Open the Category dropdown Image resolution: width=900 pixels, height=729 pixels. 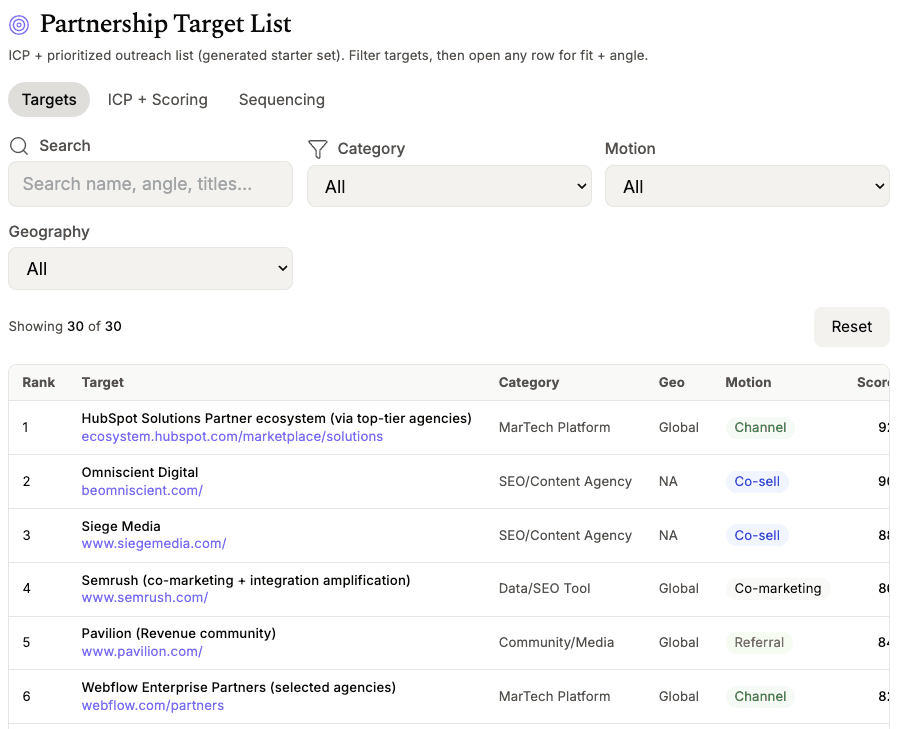[449, 186]
